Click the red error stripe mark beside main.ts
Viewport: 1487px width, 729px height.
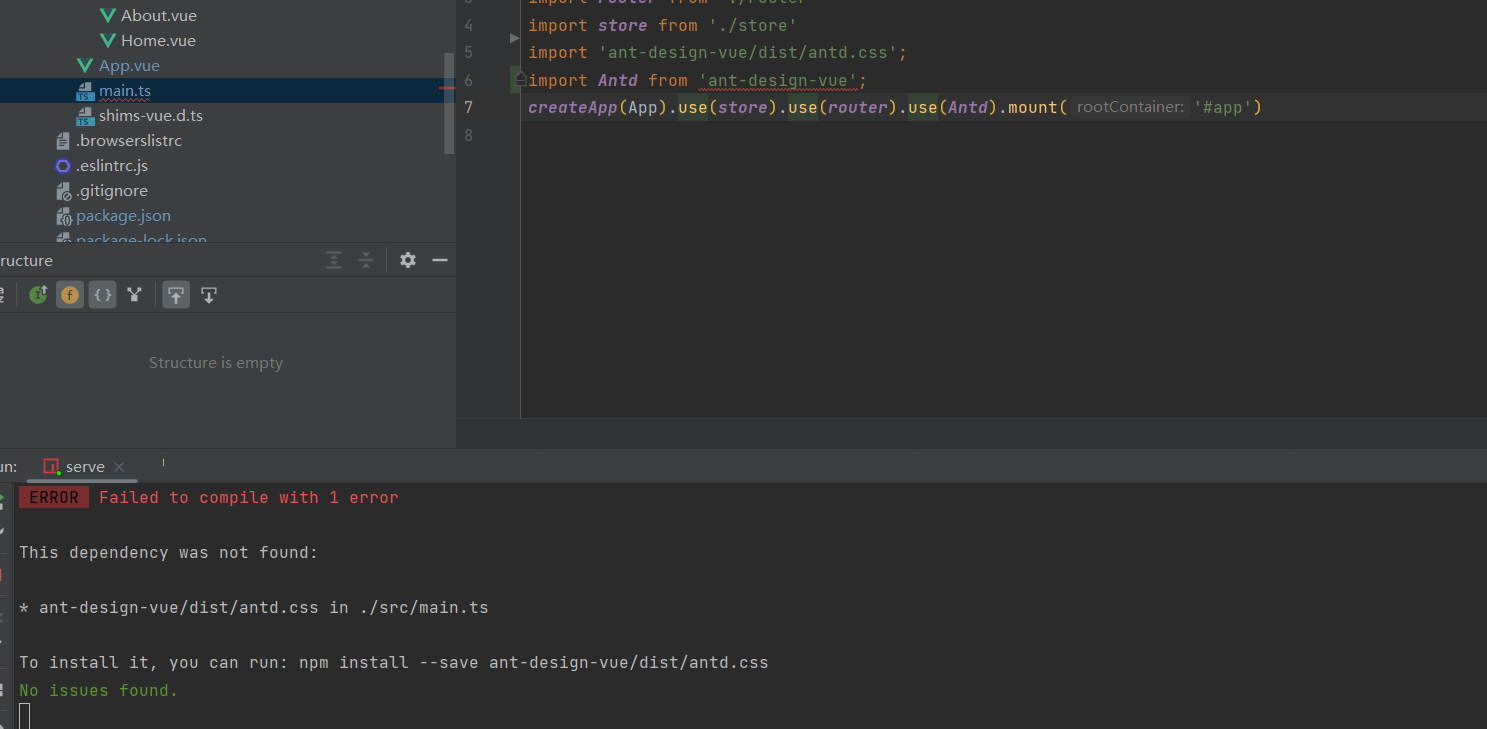pos(447,89)
